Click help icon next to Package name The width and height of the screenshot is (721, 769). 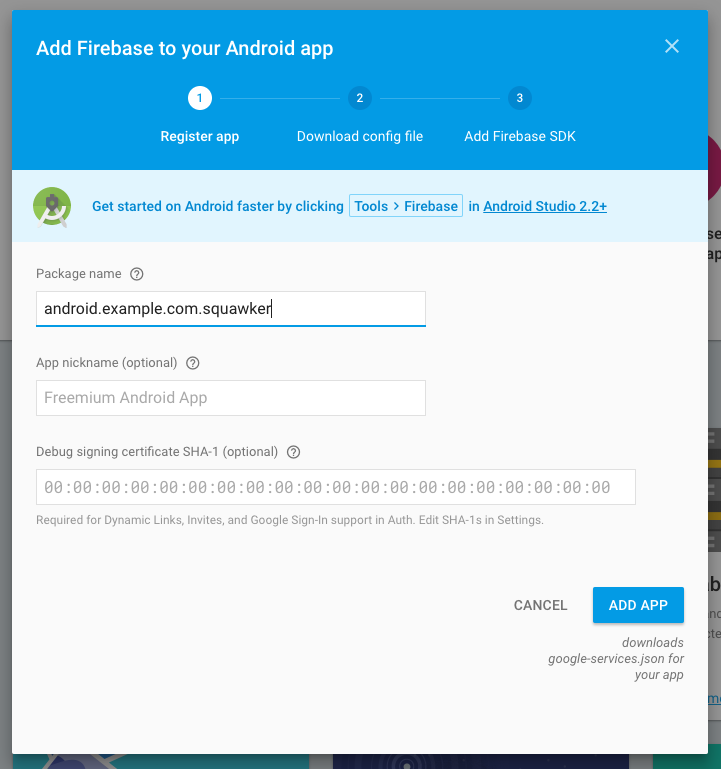pyautogui.click(x=137, y=274)
